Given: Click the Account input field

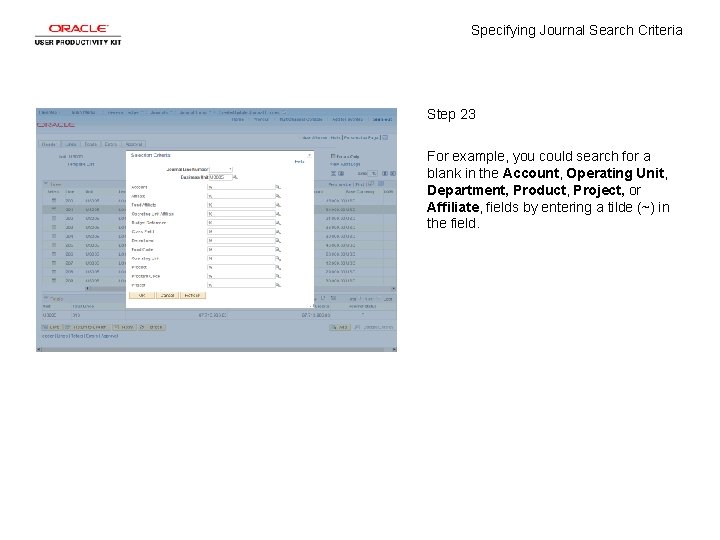Looking at the screenshot, I should click(x=241, y=187).
